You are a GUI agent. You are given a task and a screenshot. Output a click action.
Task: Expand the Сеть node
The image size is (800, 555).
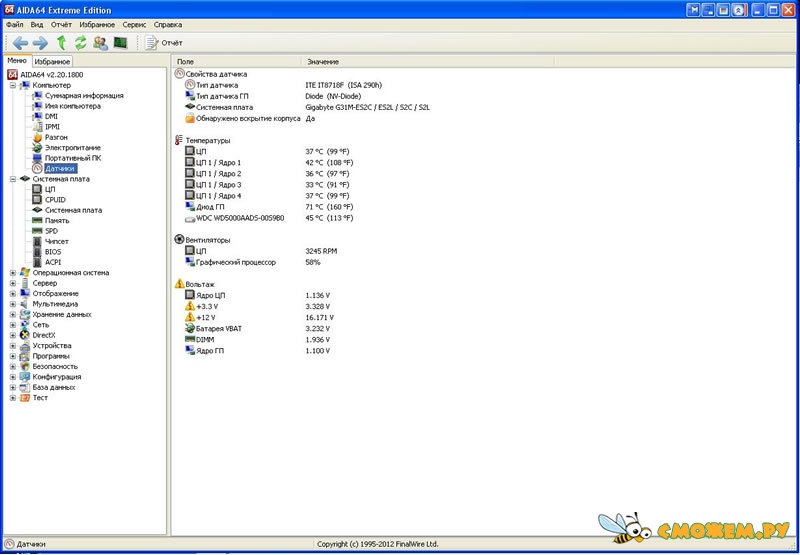click(x=13, y=325)
